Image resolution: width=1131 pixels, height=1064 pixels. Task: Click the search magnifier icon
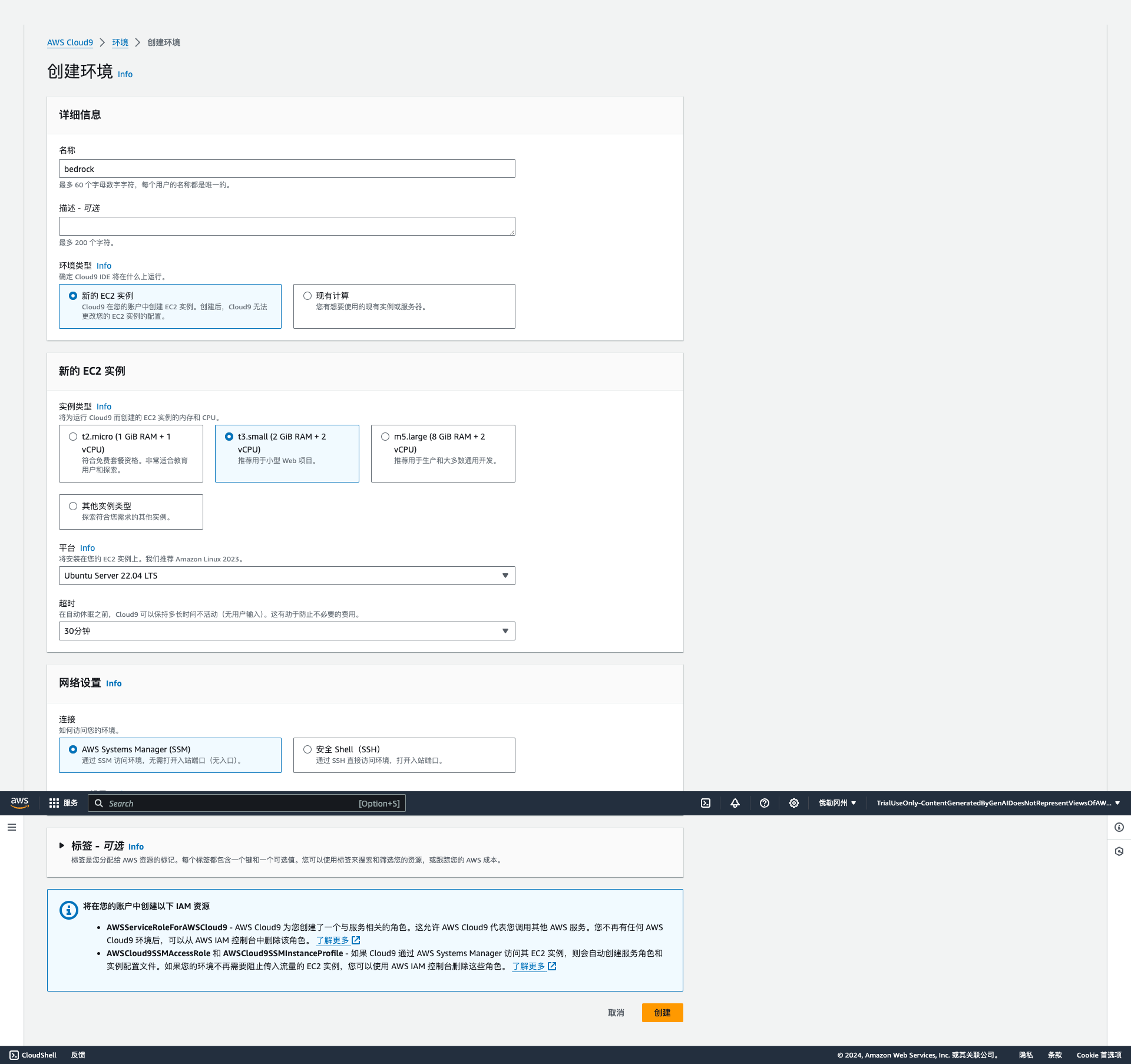99,803
